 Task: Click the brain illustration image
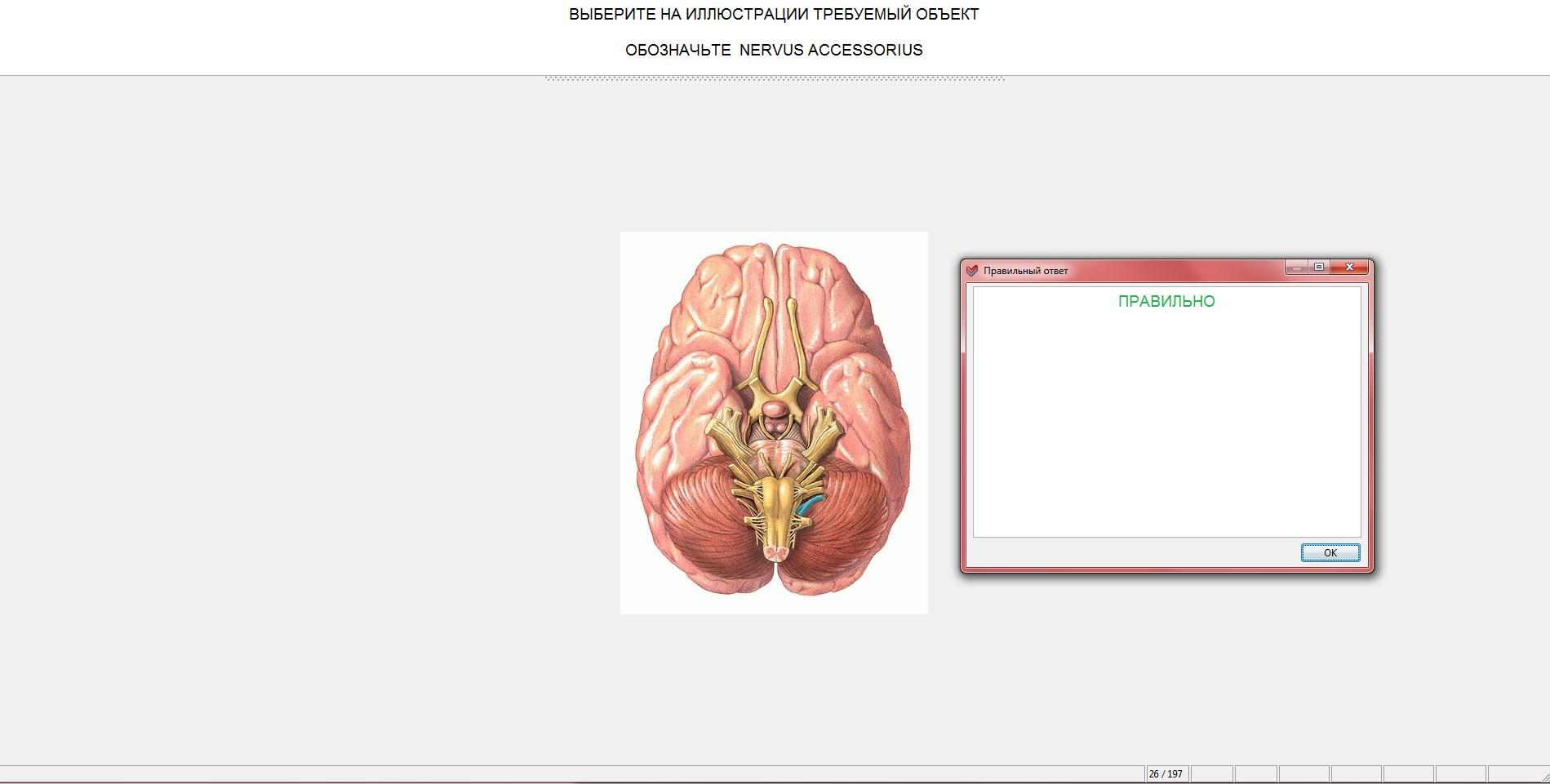click(774, 423)
